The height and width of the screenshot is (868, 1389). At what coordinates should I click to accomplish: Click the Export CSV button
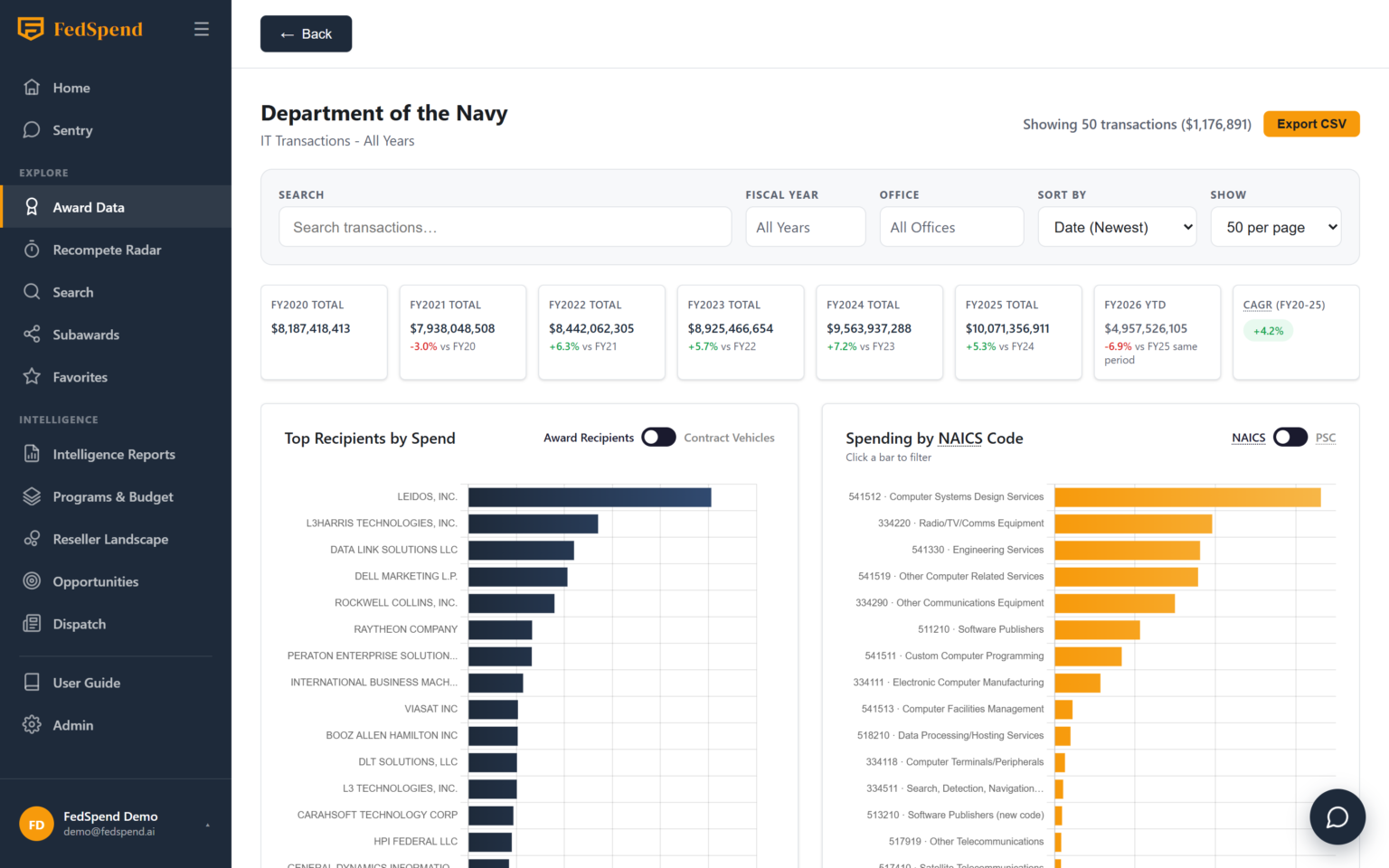[1311, 124]
